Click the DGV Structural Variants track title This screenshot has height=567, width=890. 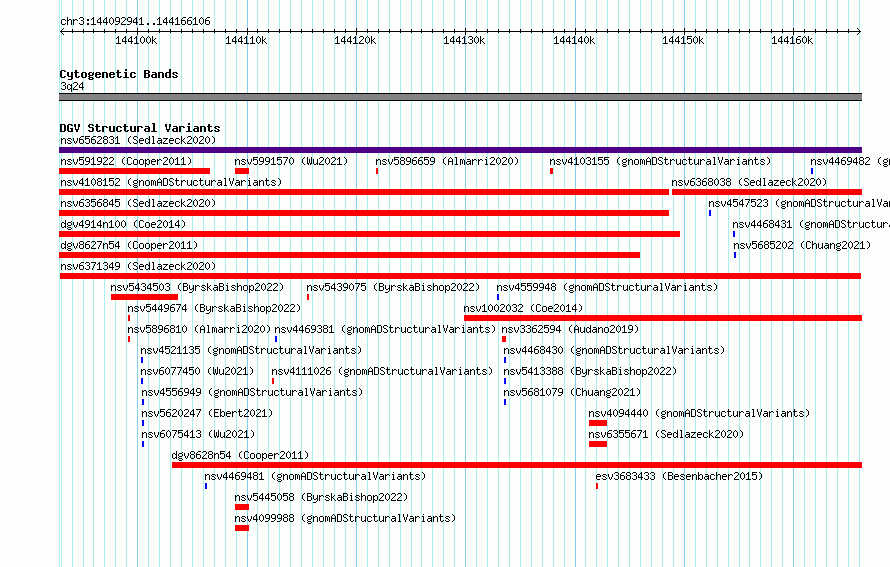[x=140, y=128]
